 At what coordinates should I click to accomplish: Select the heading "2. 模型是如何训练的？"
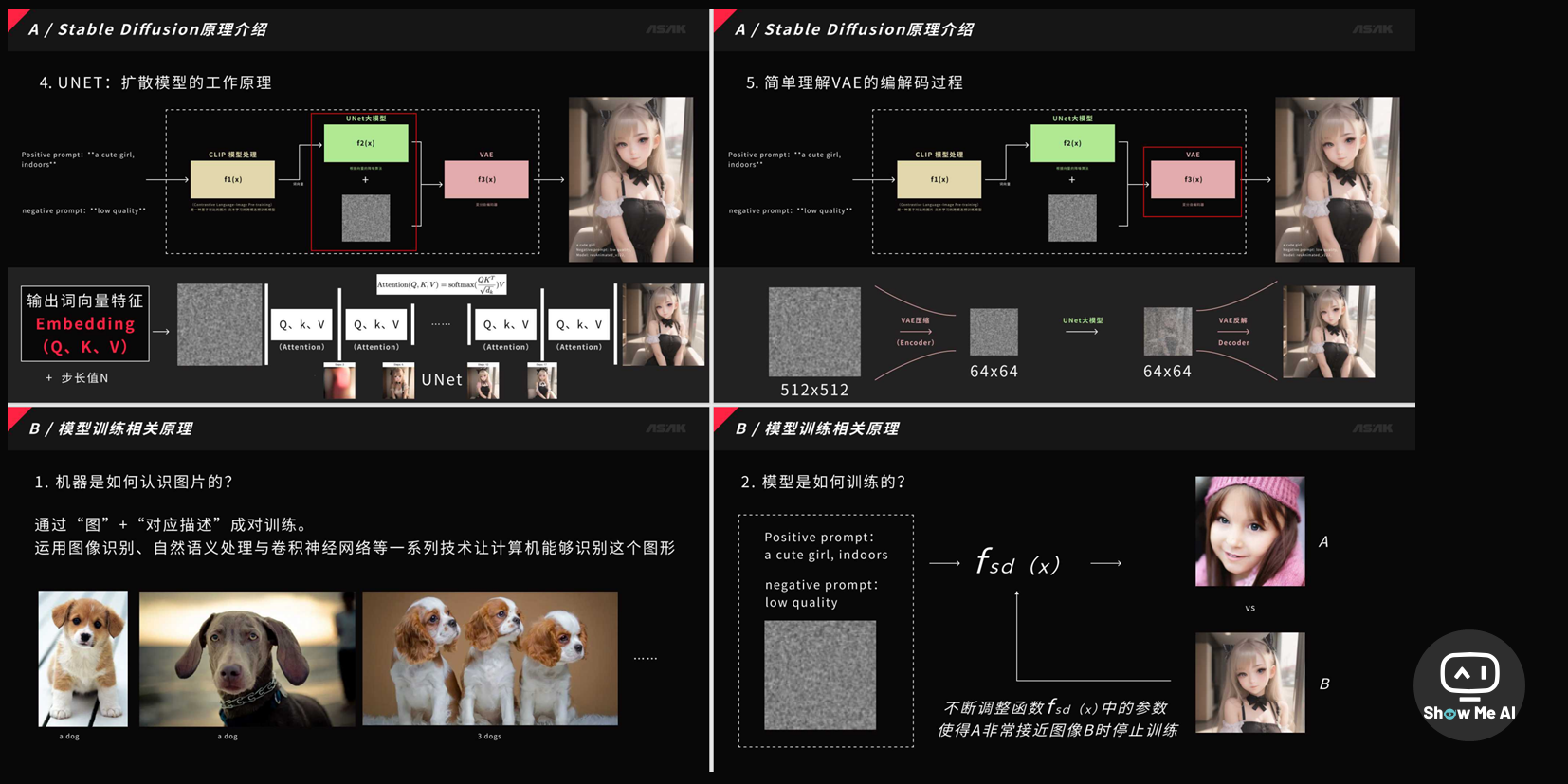823,482
